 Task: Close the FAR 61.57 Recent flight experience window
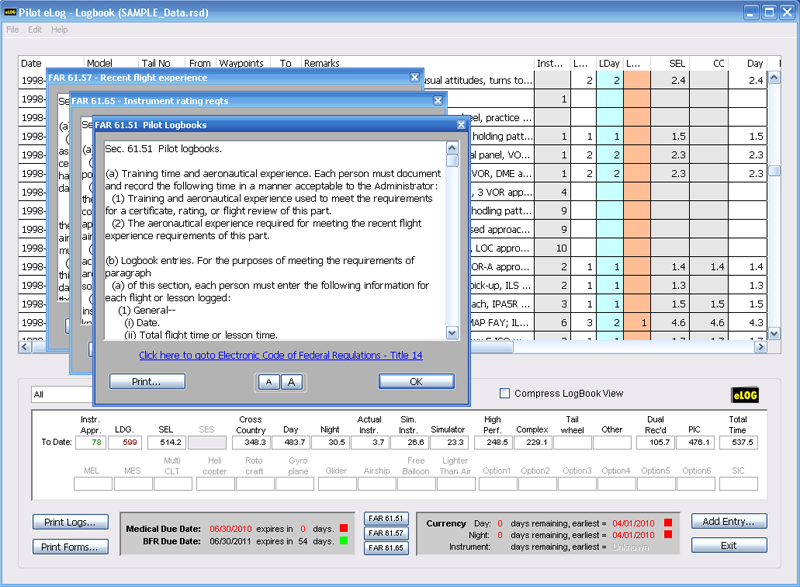(x=414, y=77)
